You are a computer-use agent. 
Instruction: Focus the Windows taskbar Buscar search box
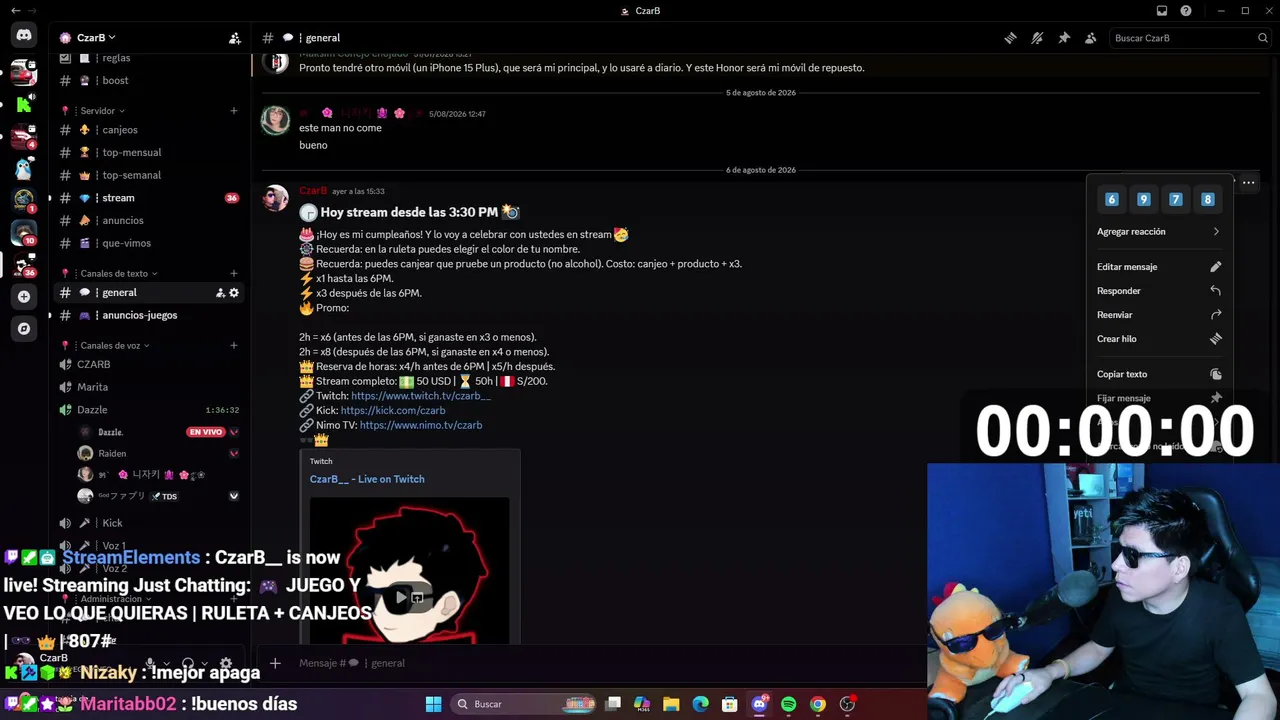pyautogui.click(x=524, y=704)
